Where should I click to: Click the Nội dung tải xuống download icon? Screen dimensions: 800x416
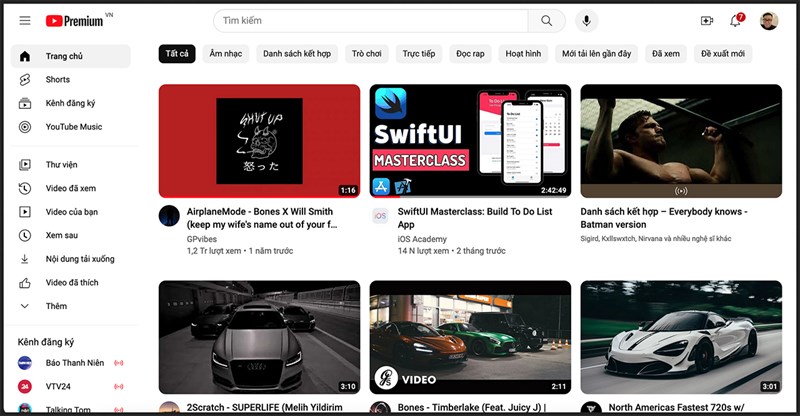25,259
